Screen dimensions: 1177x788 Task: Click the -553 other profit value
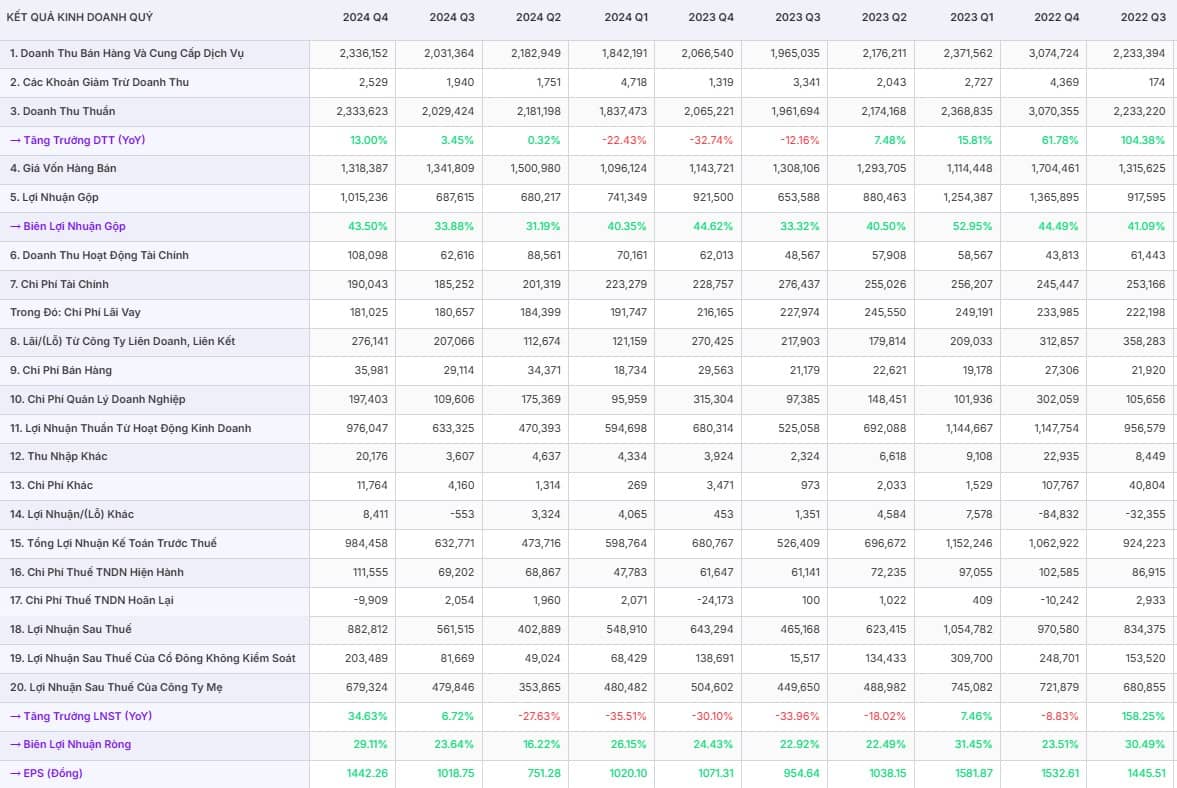click(462, 515)
